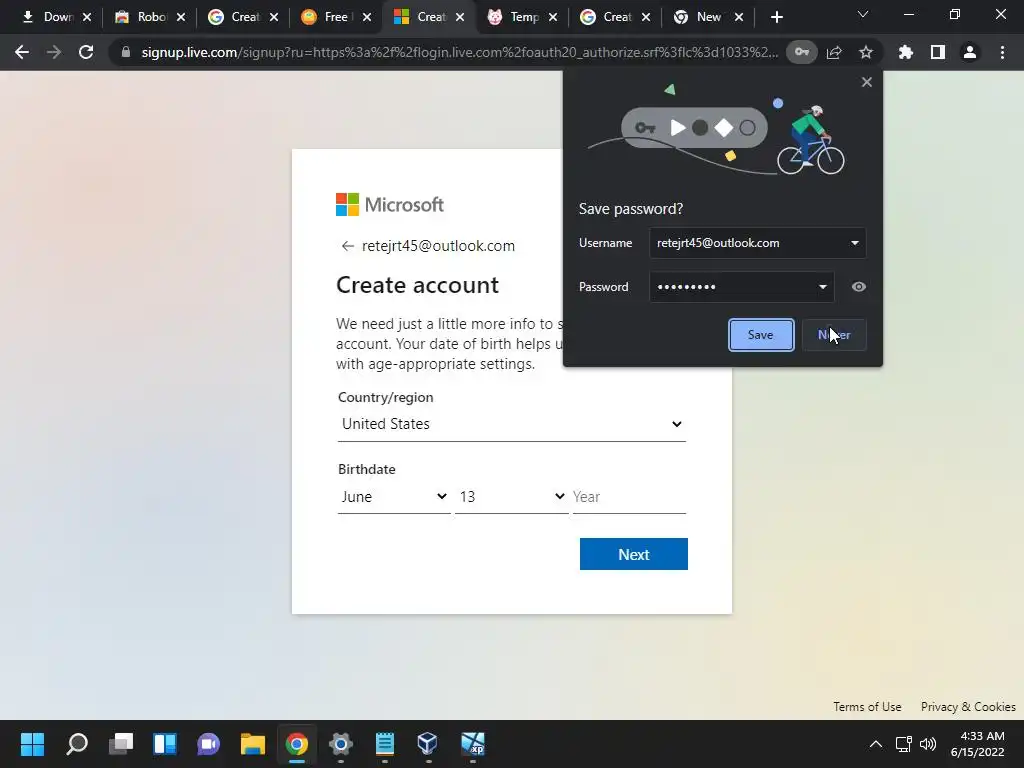Open the birth month dropdown
Screen dimensions: 1024x768
(394, 497)
